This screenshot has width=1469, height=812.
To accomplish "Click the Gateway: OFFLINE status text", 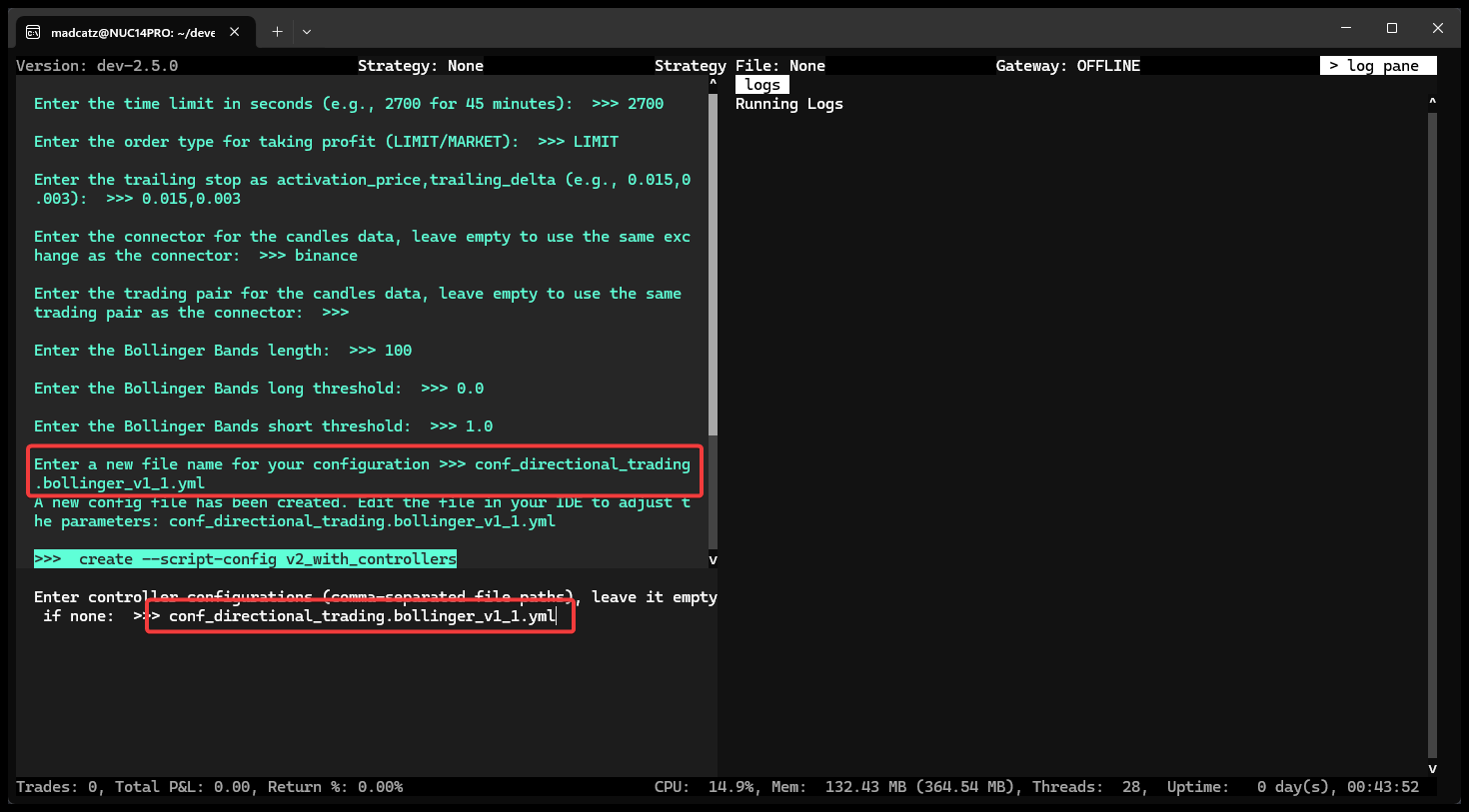I will click(1067, 66).
